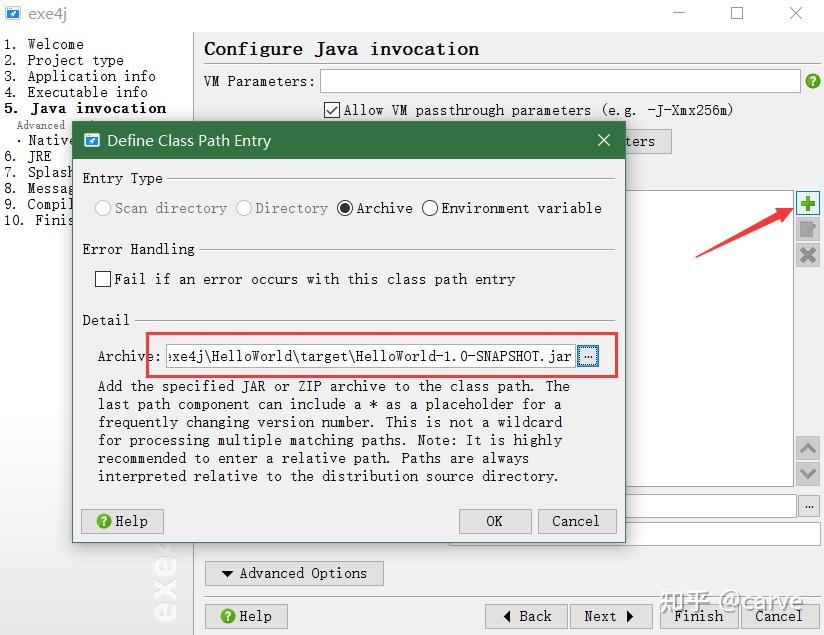The height and width of the screenshot is (635, 824).
Task: Click Next to continue the wizard
Action: tap(611, 616)
